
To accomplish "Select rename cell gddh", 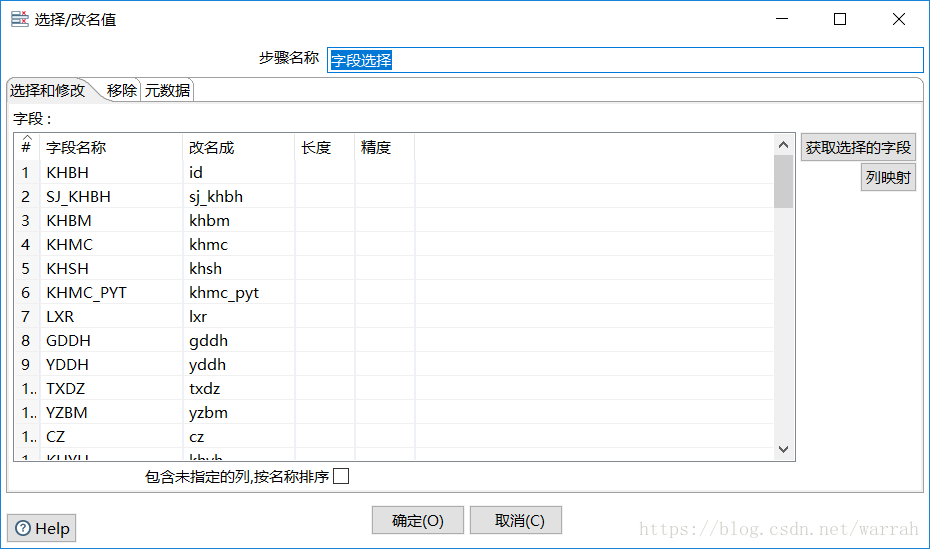I will [238, 340].
